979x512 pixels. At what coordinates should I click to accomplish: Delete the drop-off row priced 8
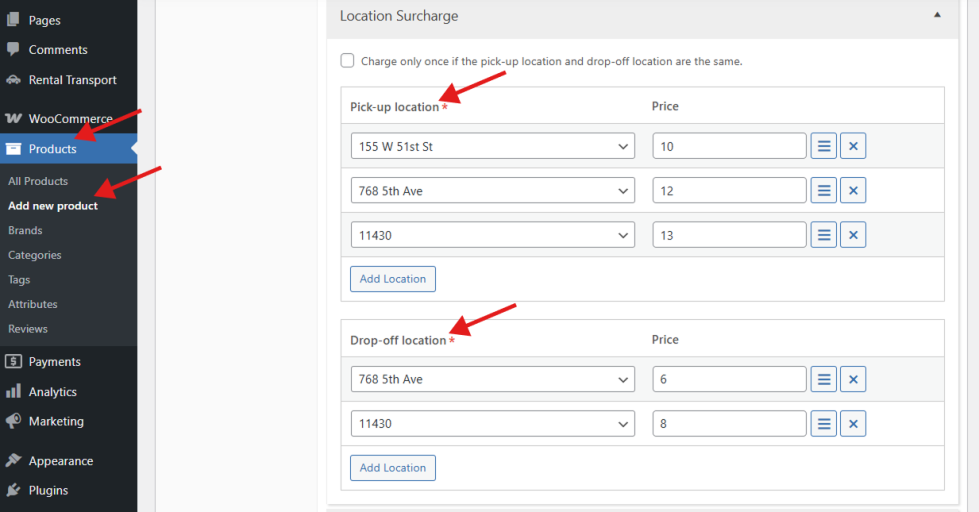click(x=853, y=423)
